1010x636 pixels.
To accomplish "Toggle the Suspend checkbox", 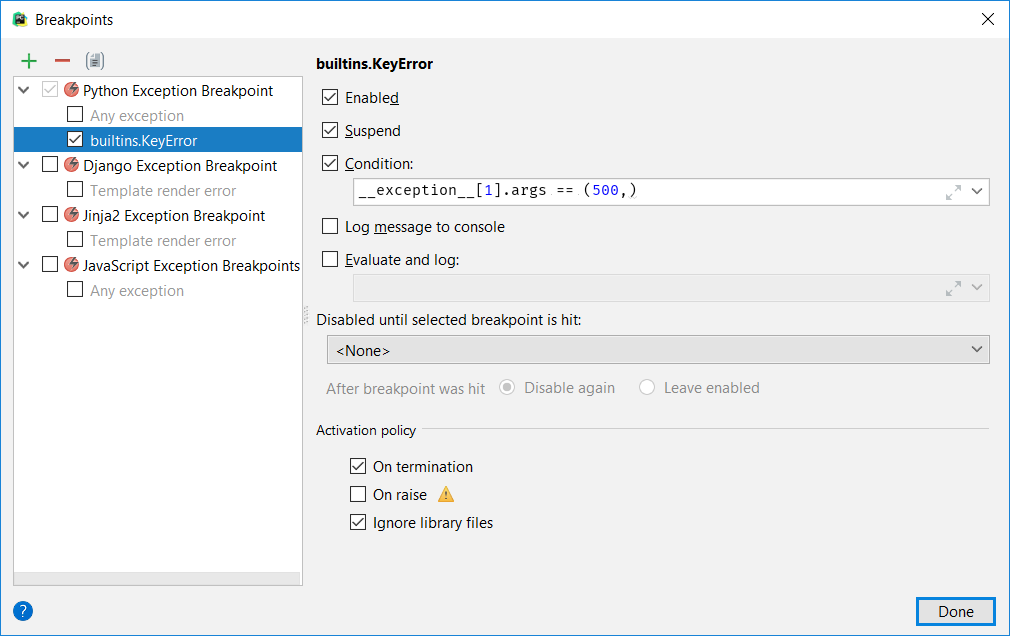I will point(330,130).
